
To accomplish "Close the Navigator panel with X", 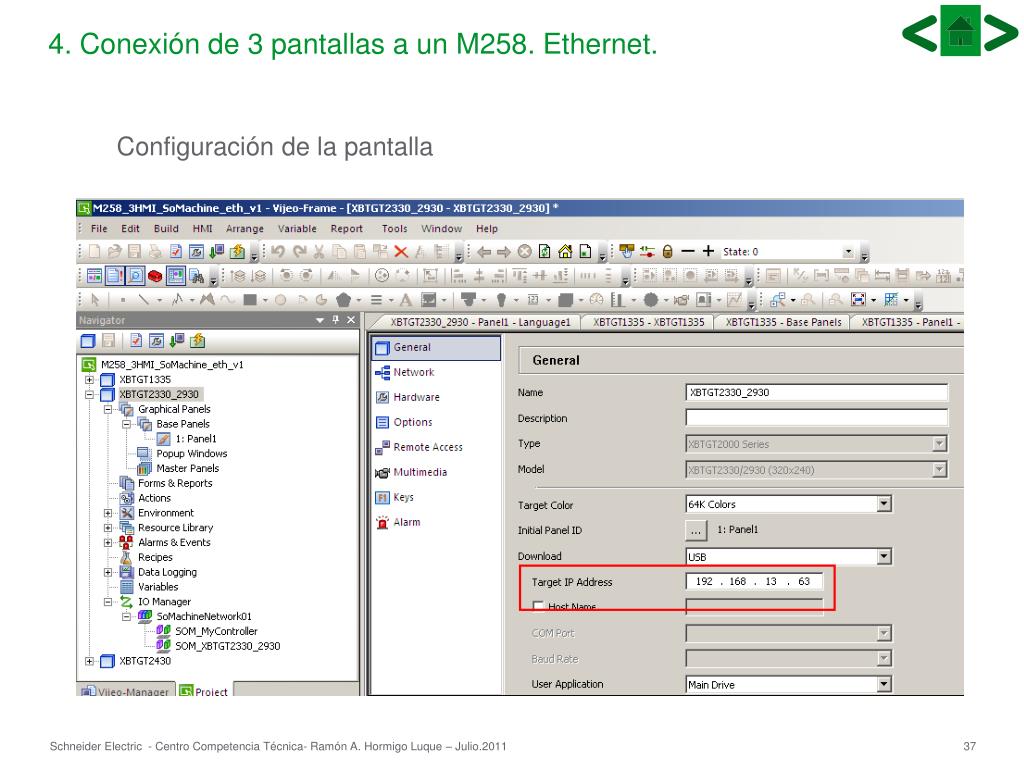I will coord(351,320).
